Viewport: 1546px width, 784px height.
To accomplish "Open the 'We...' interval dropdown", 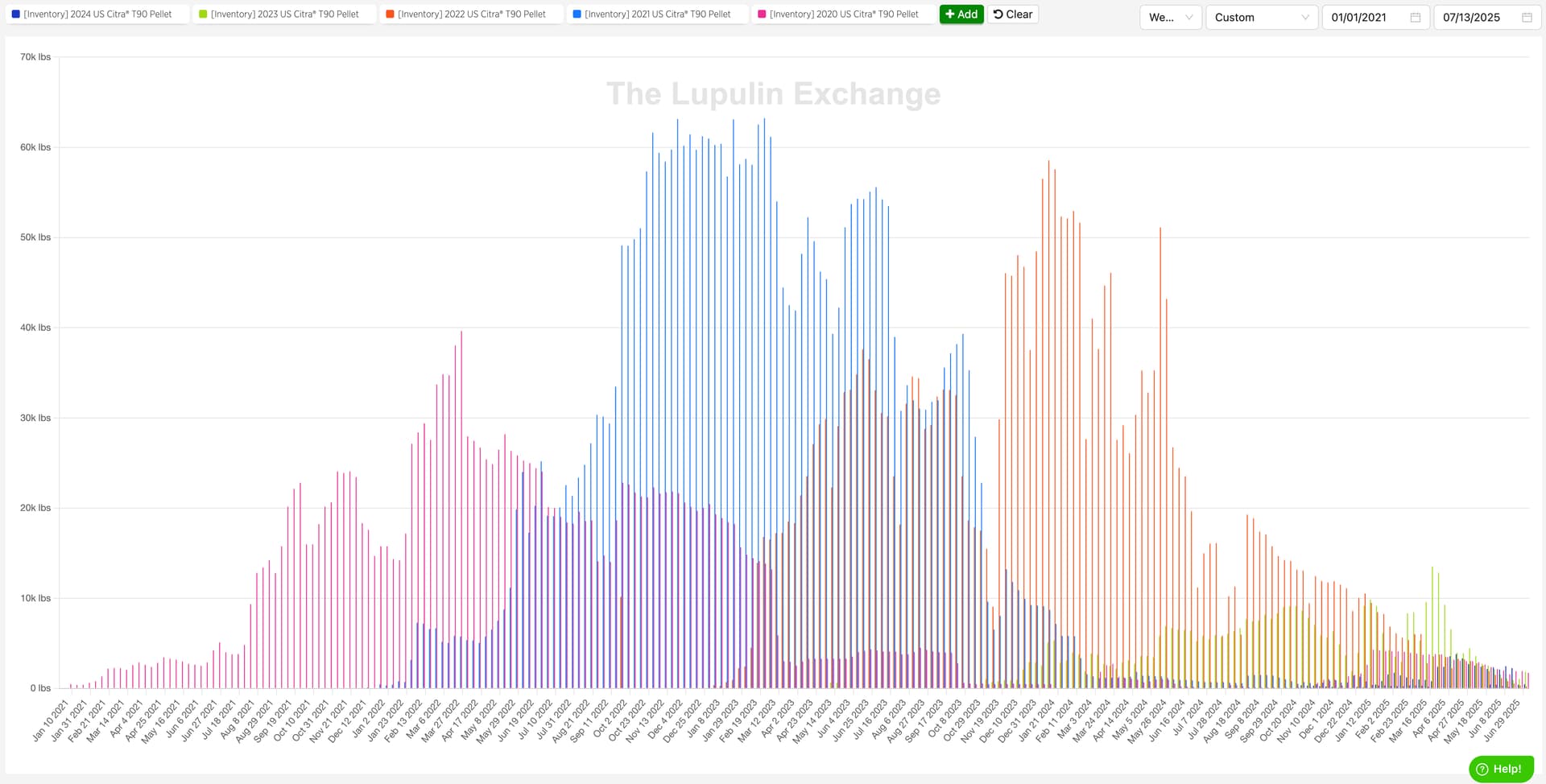I will tap(1171, 17).
